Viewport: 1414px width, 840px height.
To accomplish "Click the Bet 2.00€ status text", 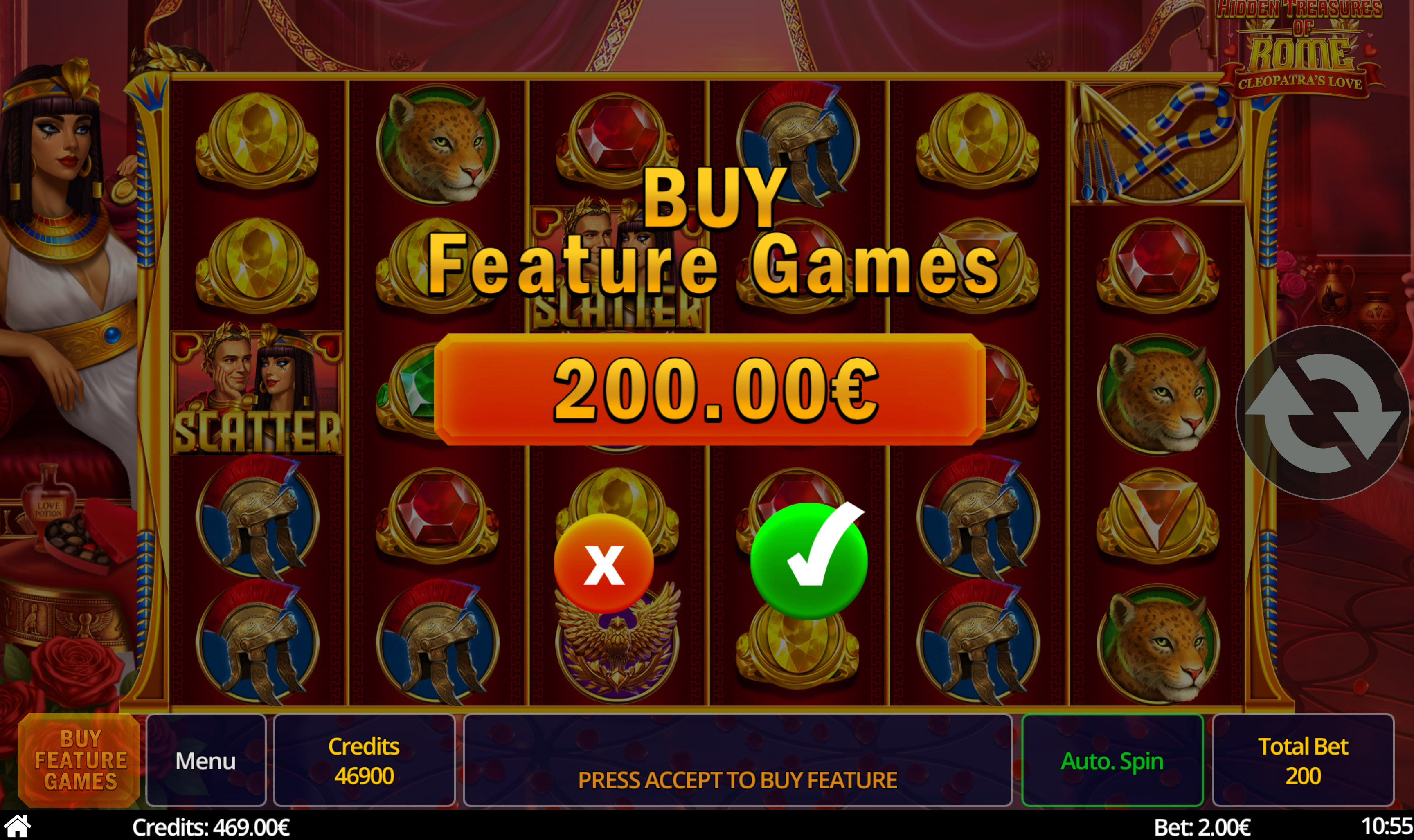I will pyautogui.click(x=1202, y=827).
